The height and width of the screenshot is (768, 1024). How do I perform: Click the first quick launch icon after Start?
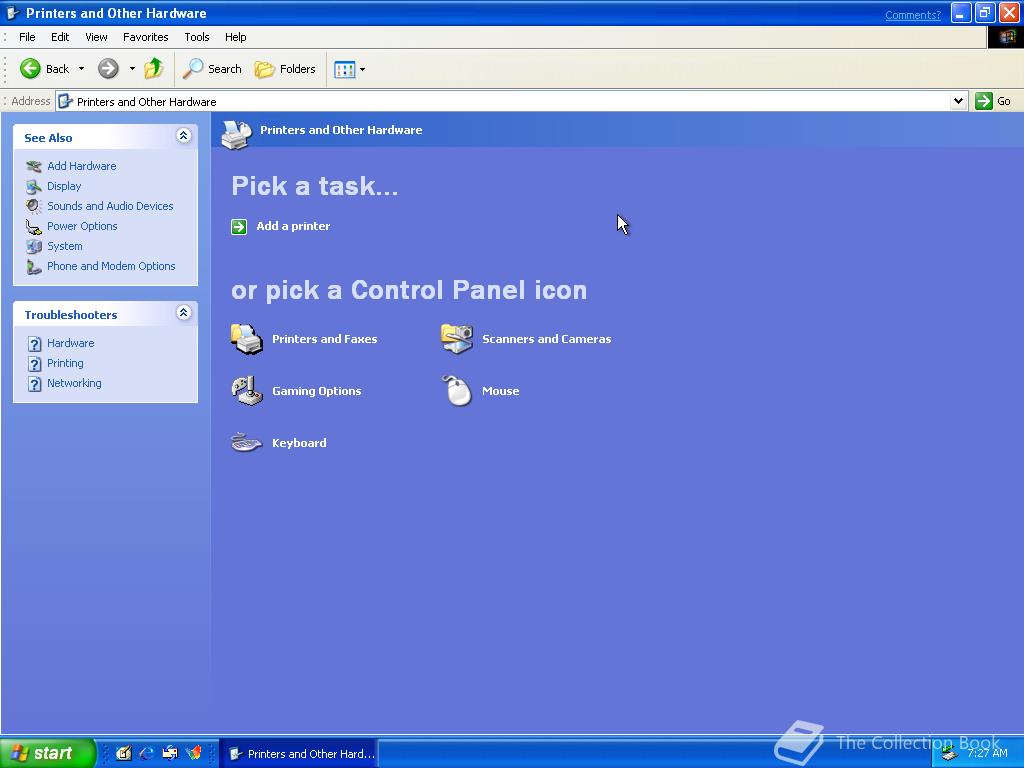click(123, 753)
